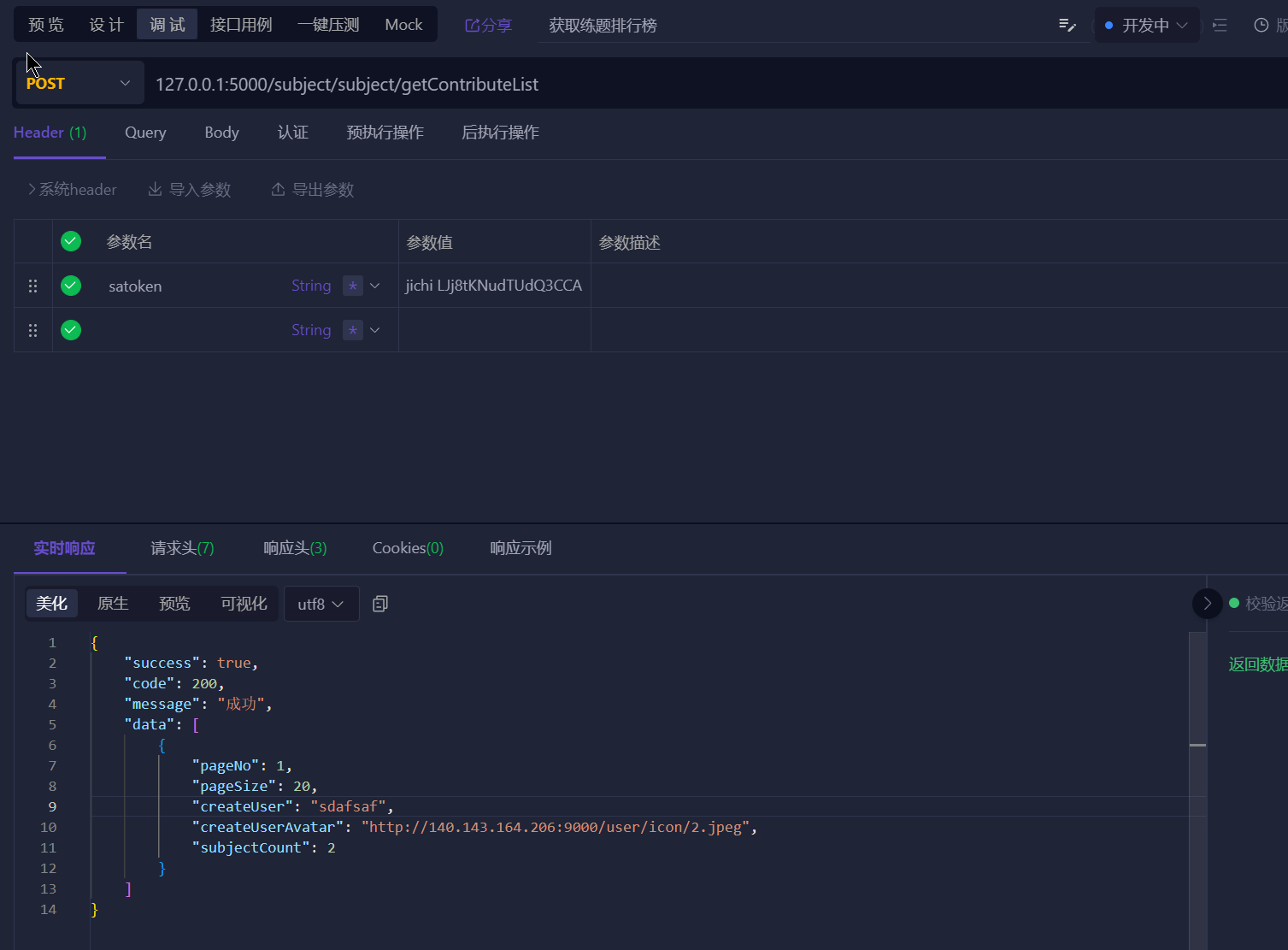Click the "subjectCount": 2 line
This screenshot has height=950, width=1288.
tap(264, 847)
